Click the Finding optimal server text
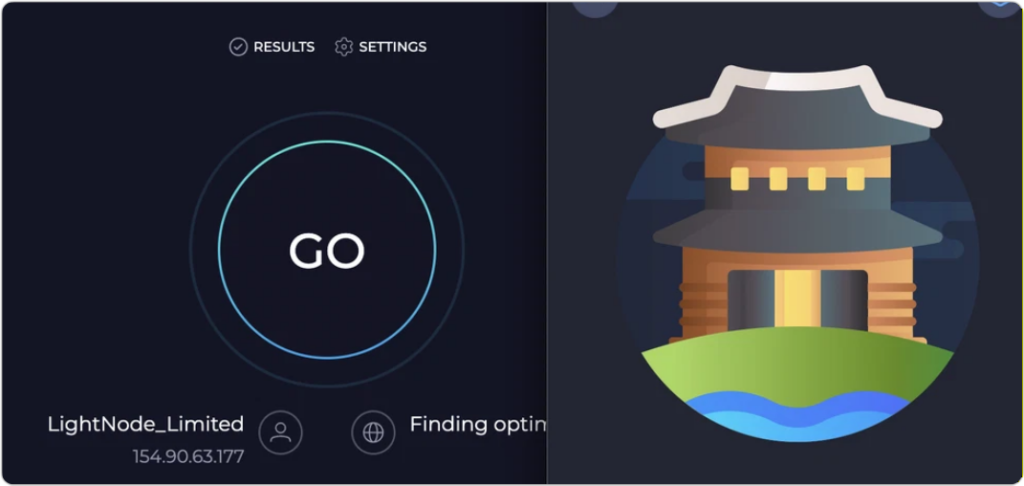Viewport: 1024px width, 486px height. (477, 425)
